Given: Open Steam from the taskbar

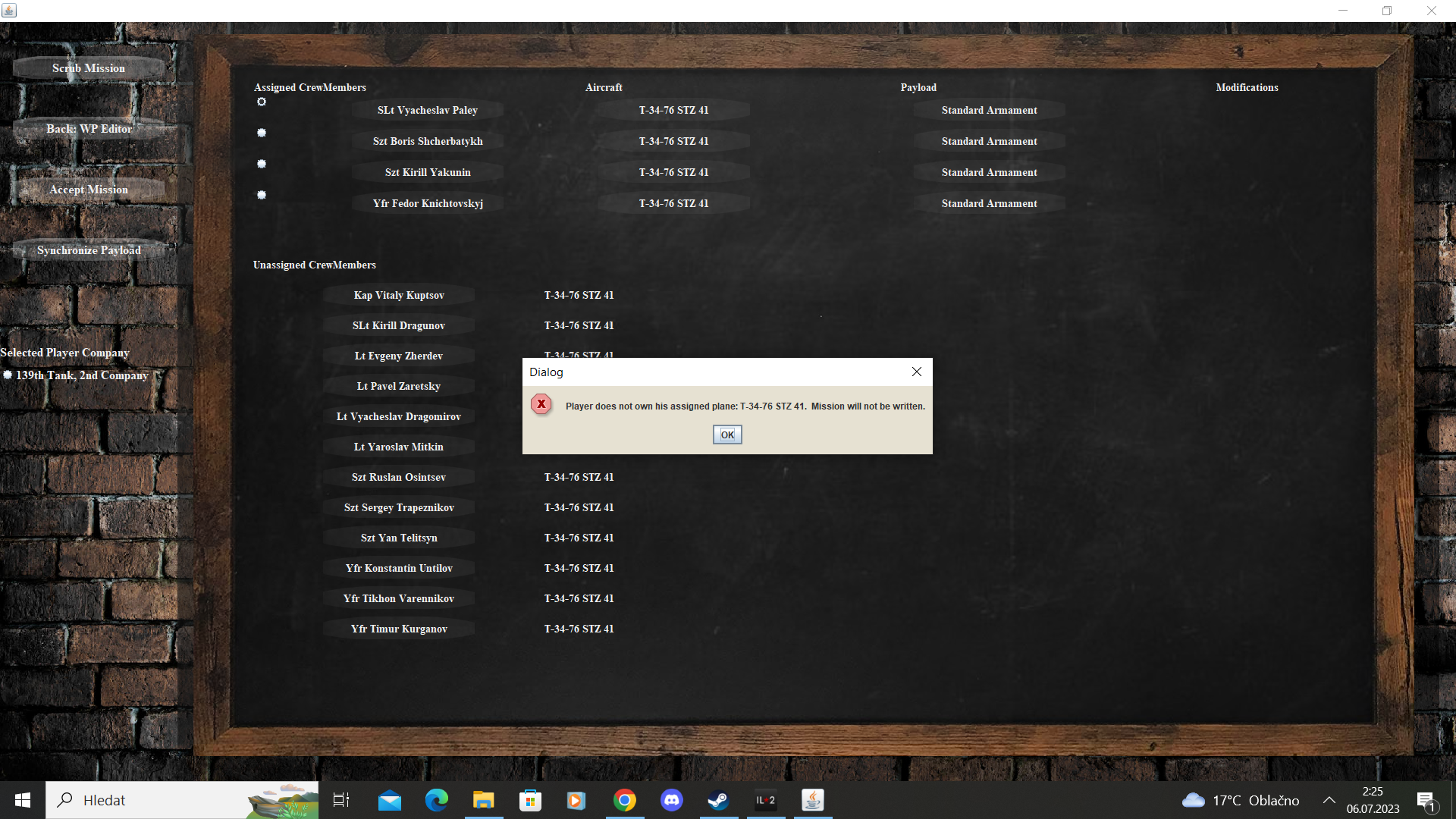Looking at the screenshot, I should (718, 800).
